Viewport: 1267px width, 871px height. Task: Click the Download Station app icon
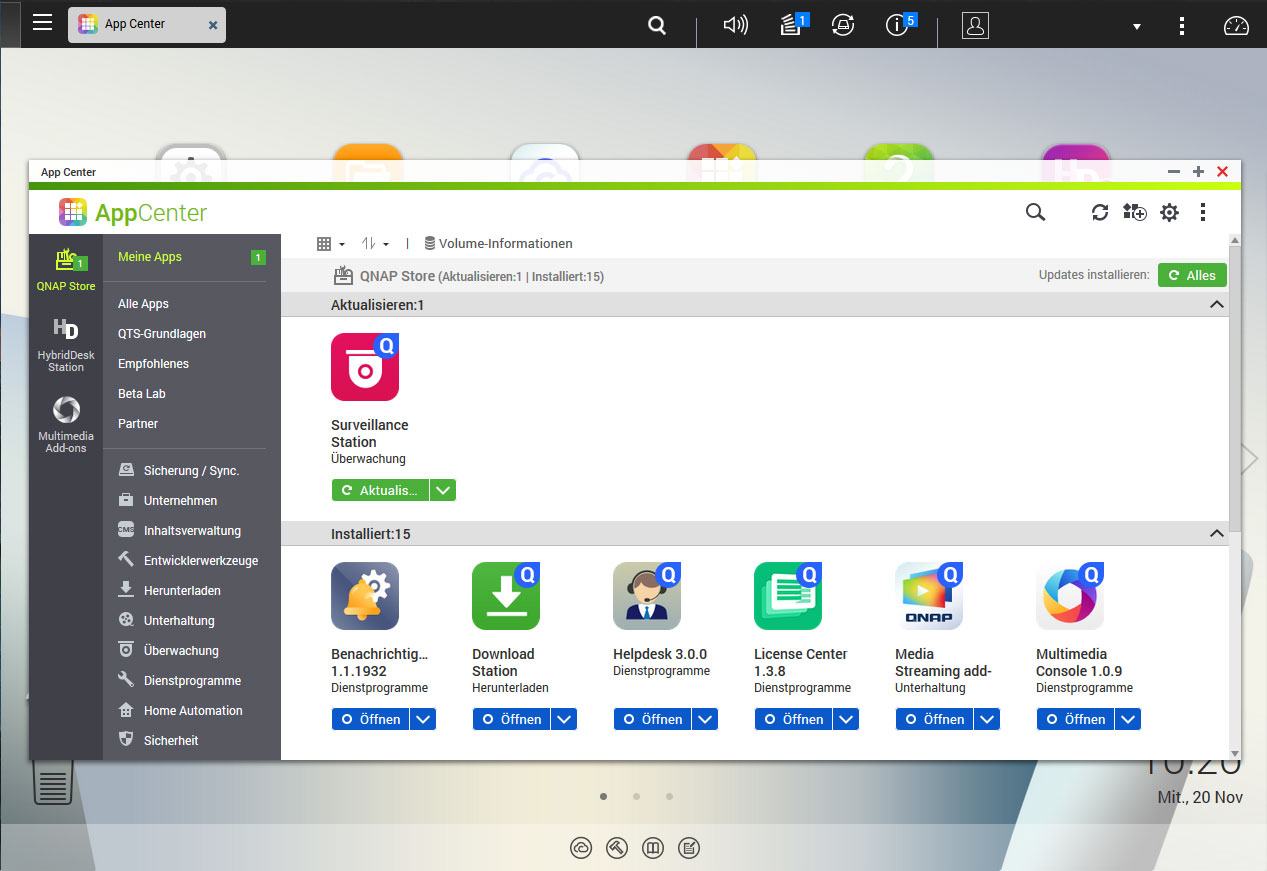[506, 596]
